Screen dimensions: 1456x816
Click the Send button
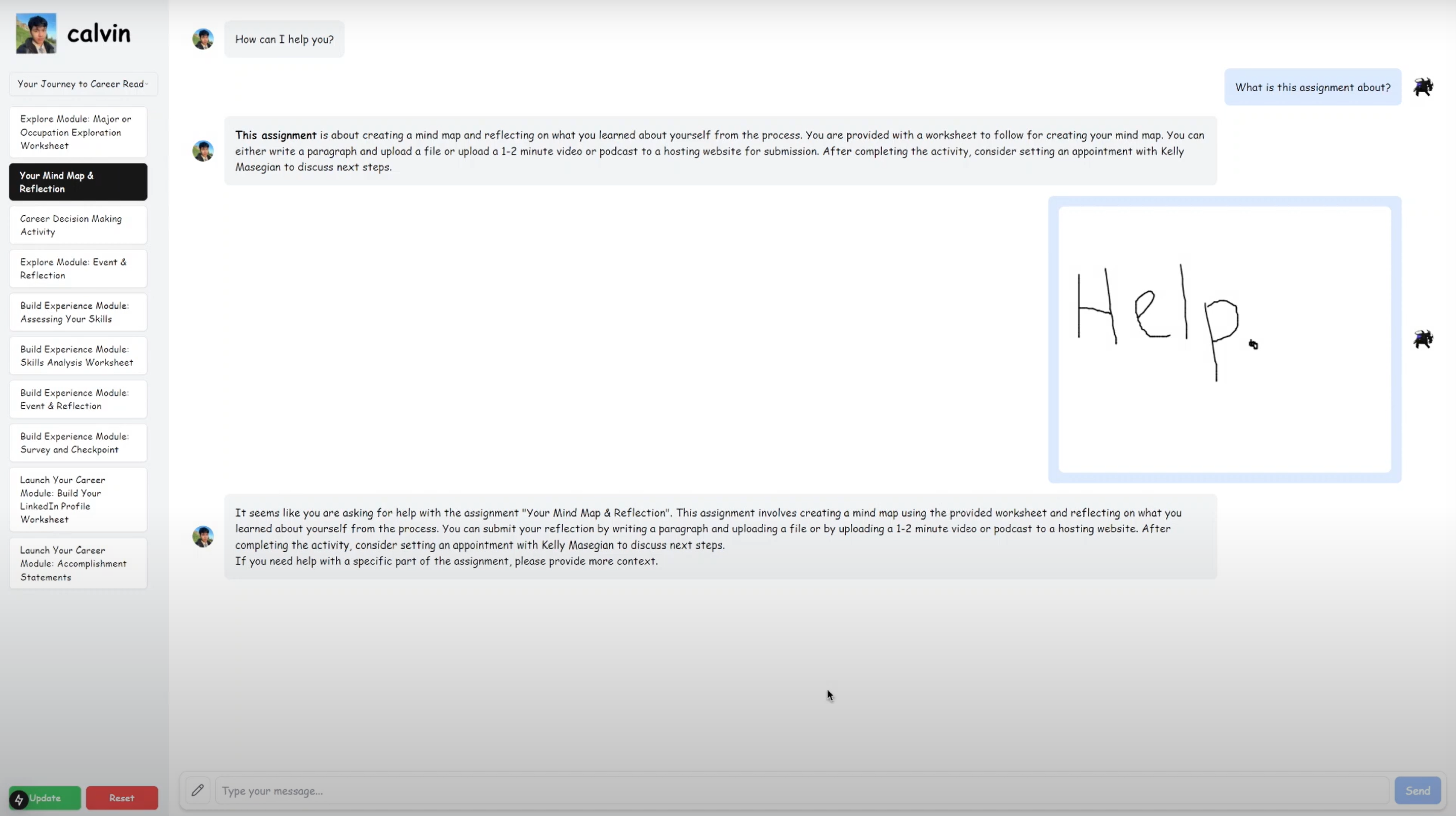1417,790
